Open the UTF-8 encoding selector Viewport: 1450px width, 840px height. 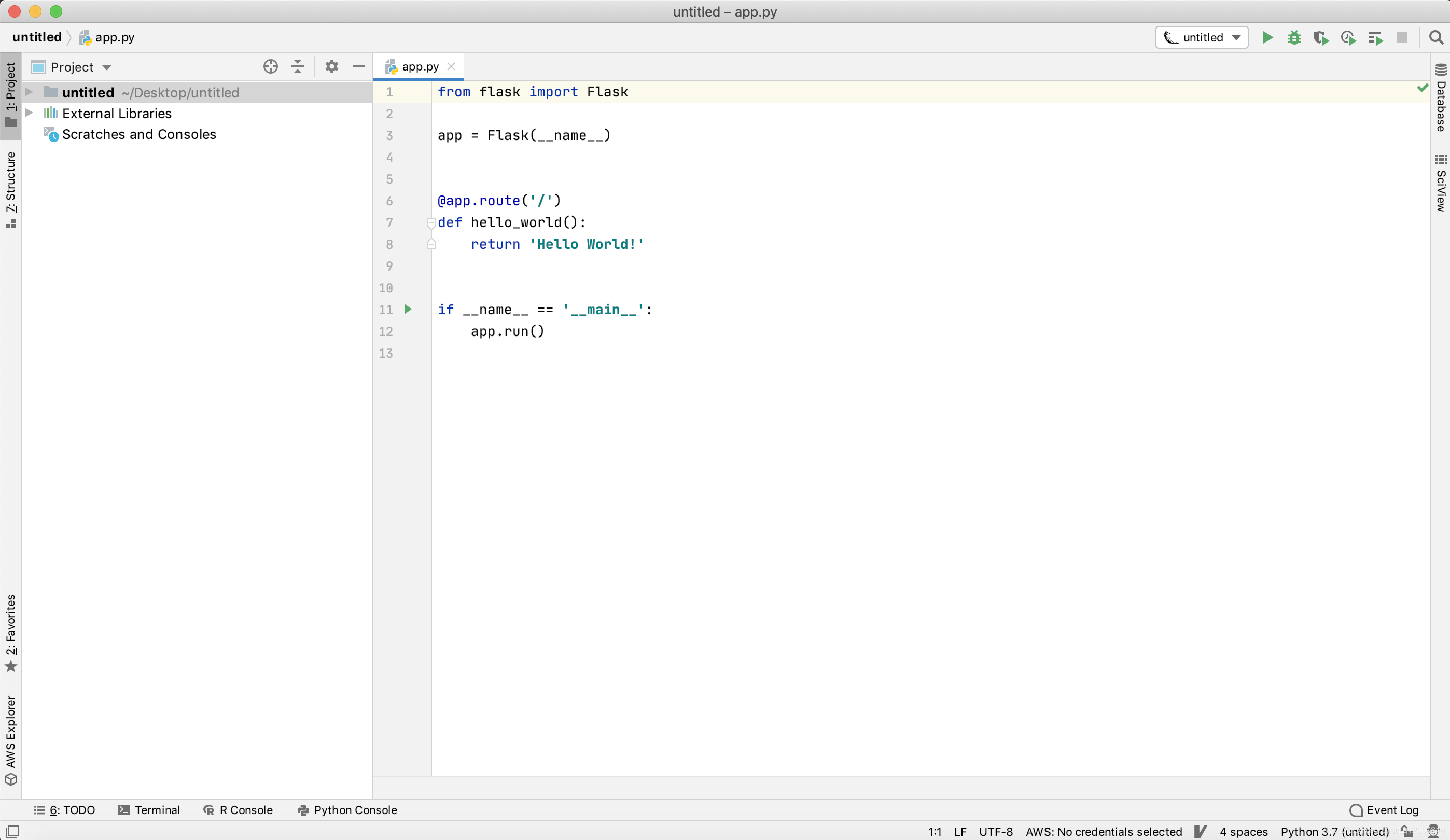coord(995,831)
